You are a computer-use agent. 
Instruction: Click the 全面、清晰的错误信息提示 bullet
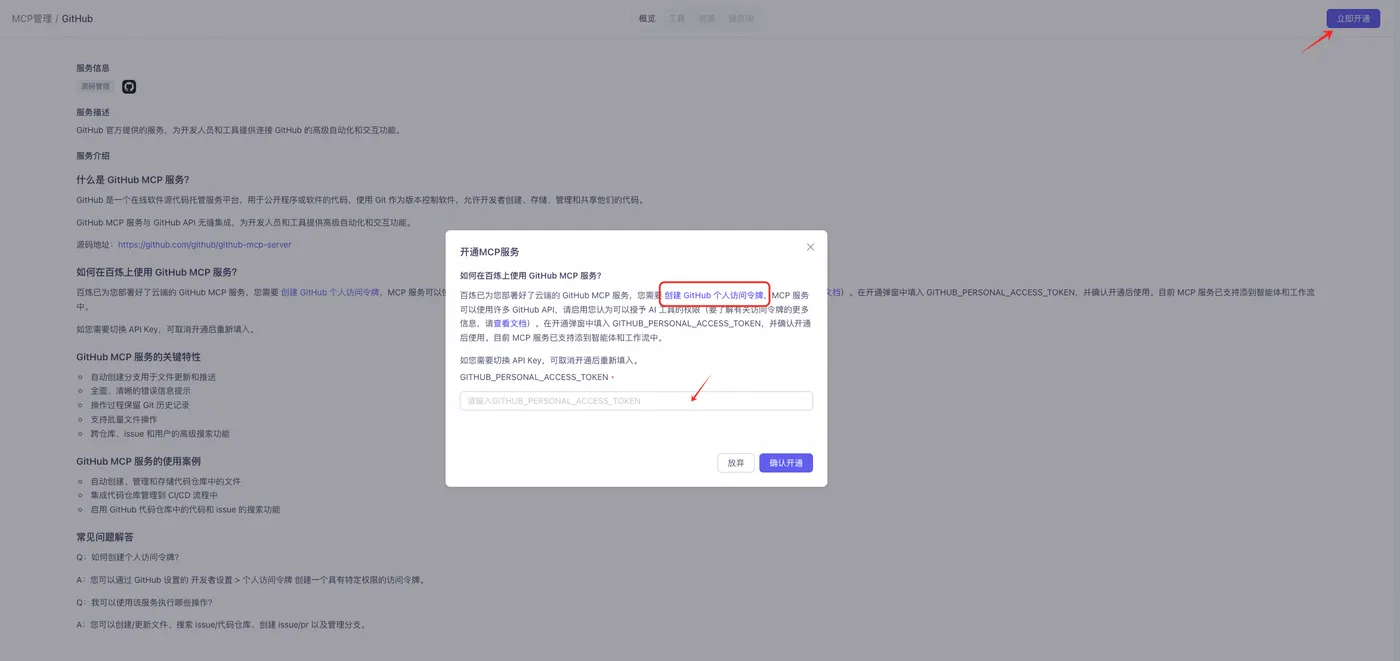(140, 392)
